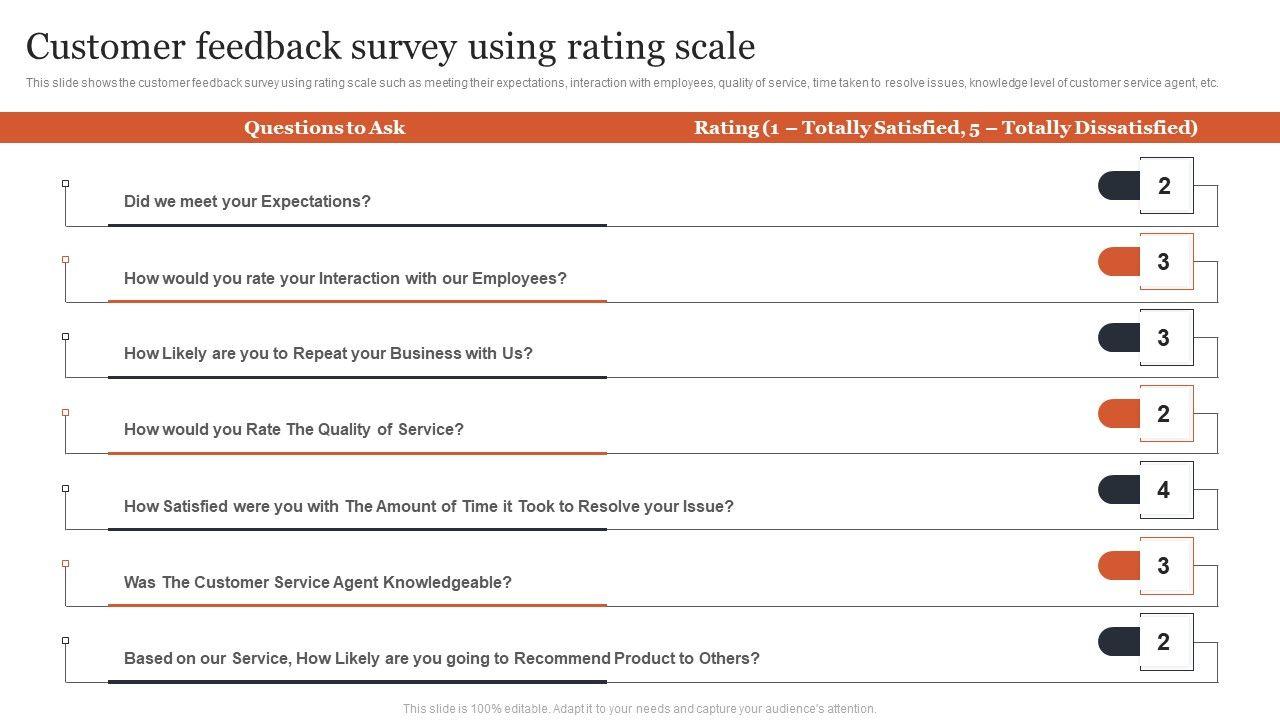Click the question about time to resolve your issue
This screenshot has width=1280, height=720.
coord(428,507)
